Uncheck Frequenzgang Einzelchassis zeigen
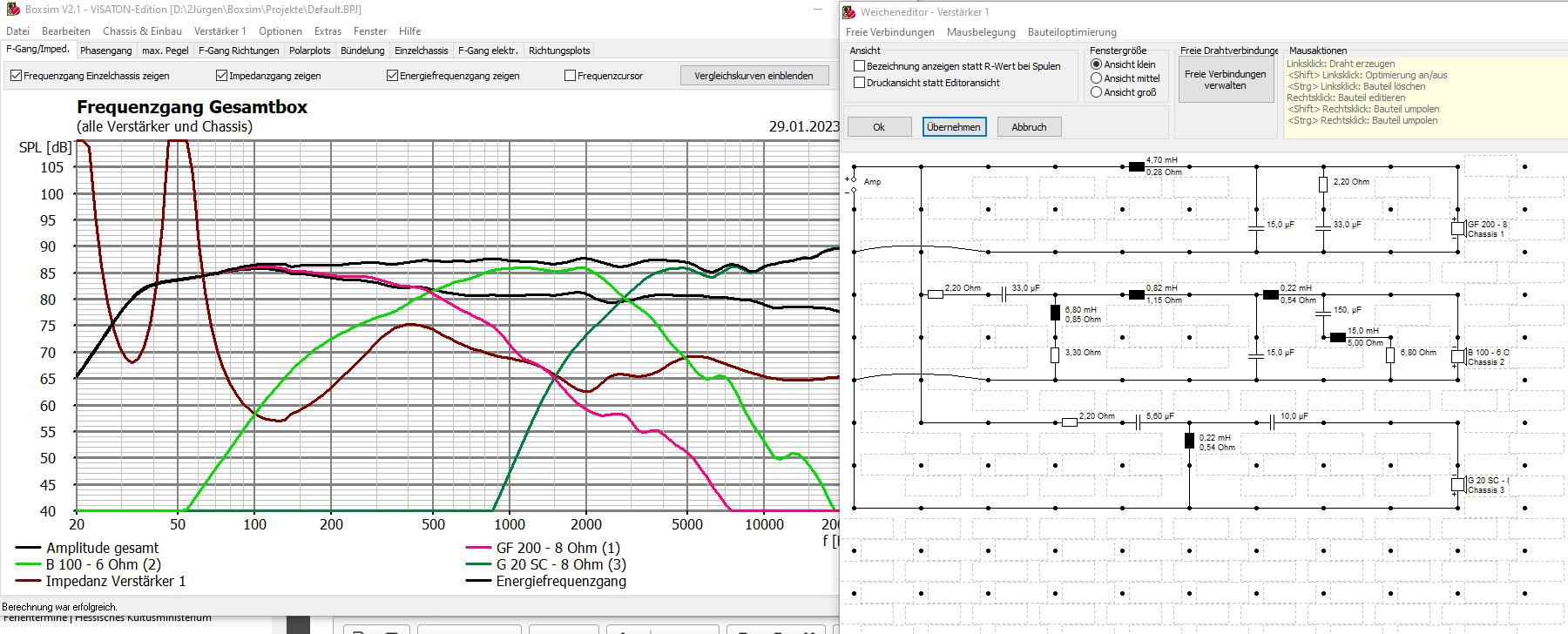 17,76
